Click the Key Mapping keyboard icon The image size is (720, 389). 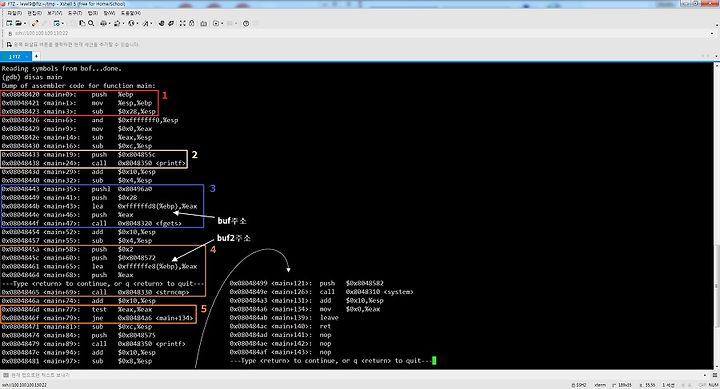(203, 23)
